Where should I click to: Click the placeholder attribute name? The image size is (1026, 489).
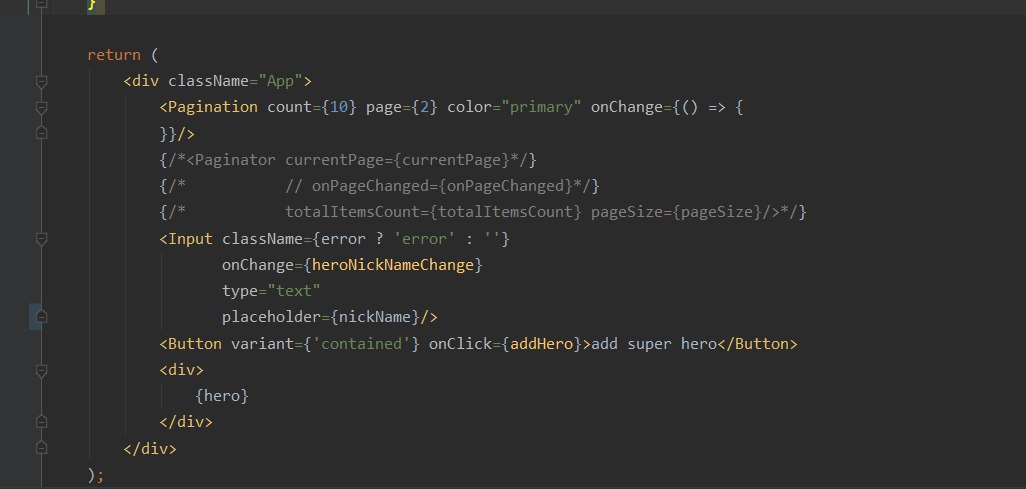[271, 317]
